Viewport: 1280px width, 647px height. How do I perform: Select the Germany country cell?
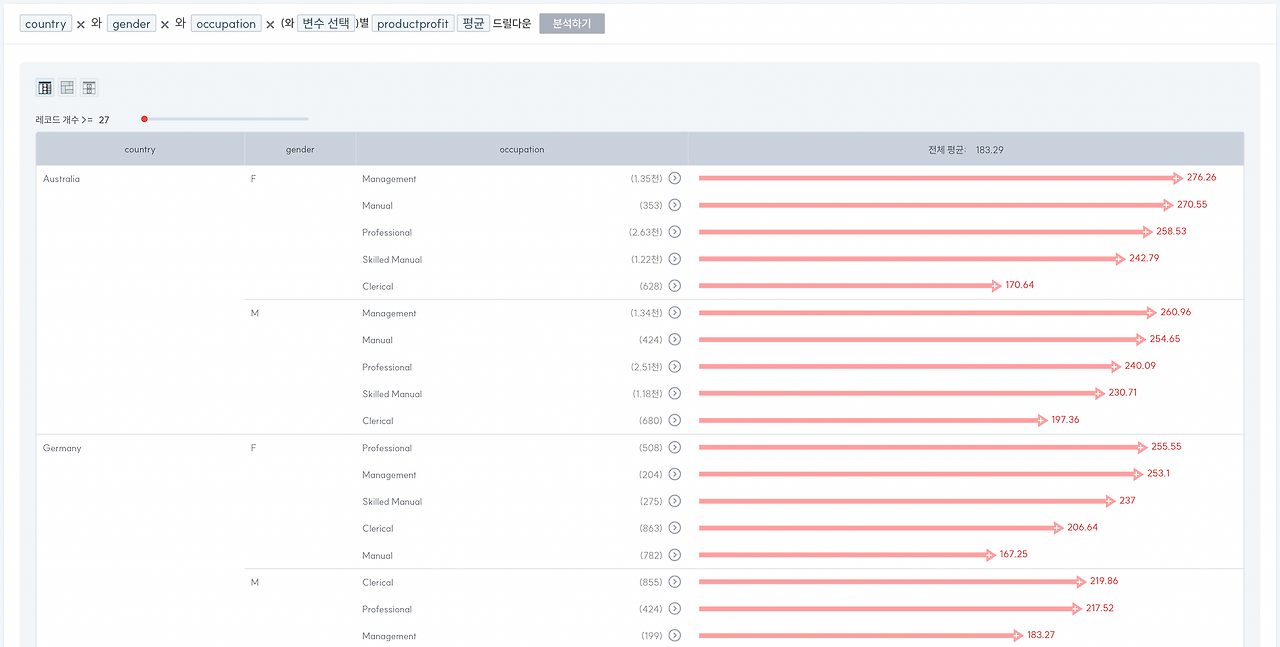point(62,448)
